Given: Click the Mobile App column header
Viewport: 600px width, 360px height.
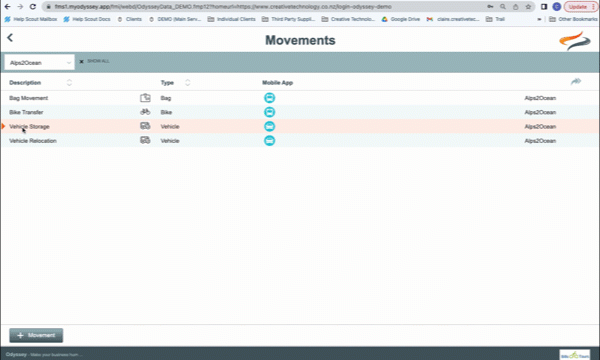Looking at the screenshot, I should 277,83.
